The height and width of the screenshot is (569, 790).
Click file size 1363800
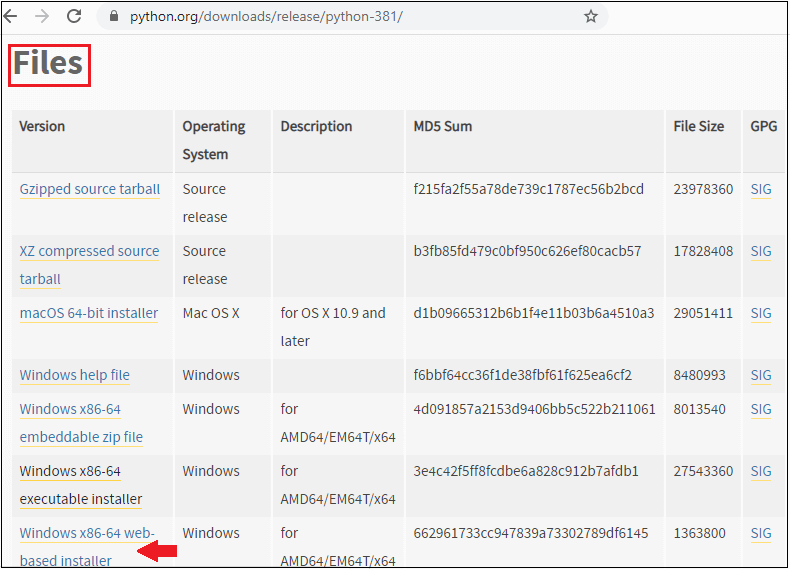pos(699,533)
